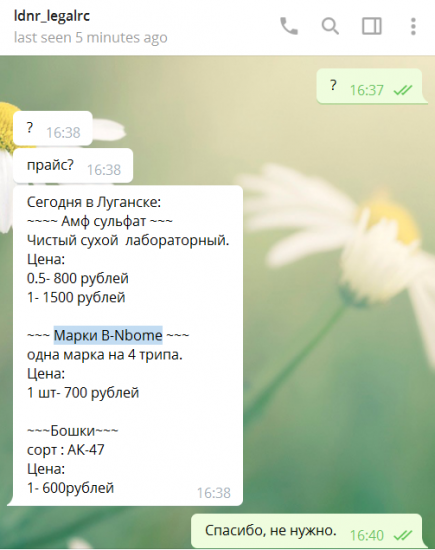Click read check marks on 16:40 message

click(402, 535)
